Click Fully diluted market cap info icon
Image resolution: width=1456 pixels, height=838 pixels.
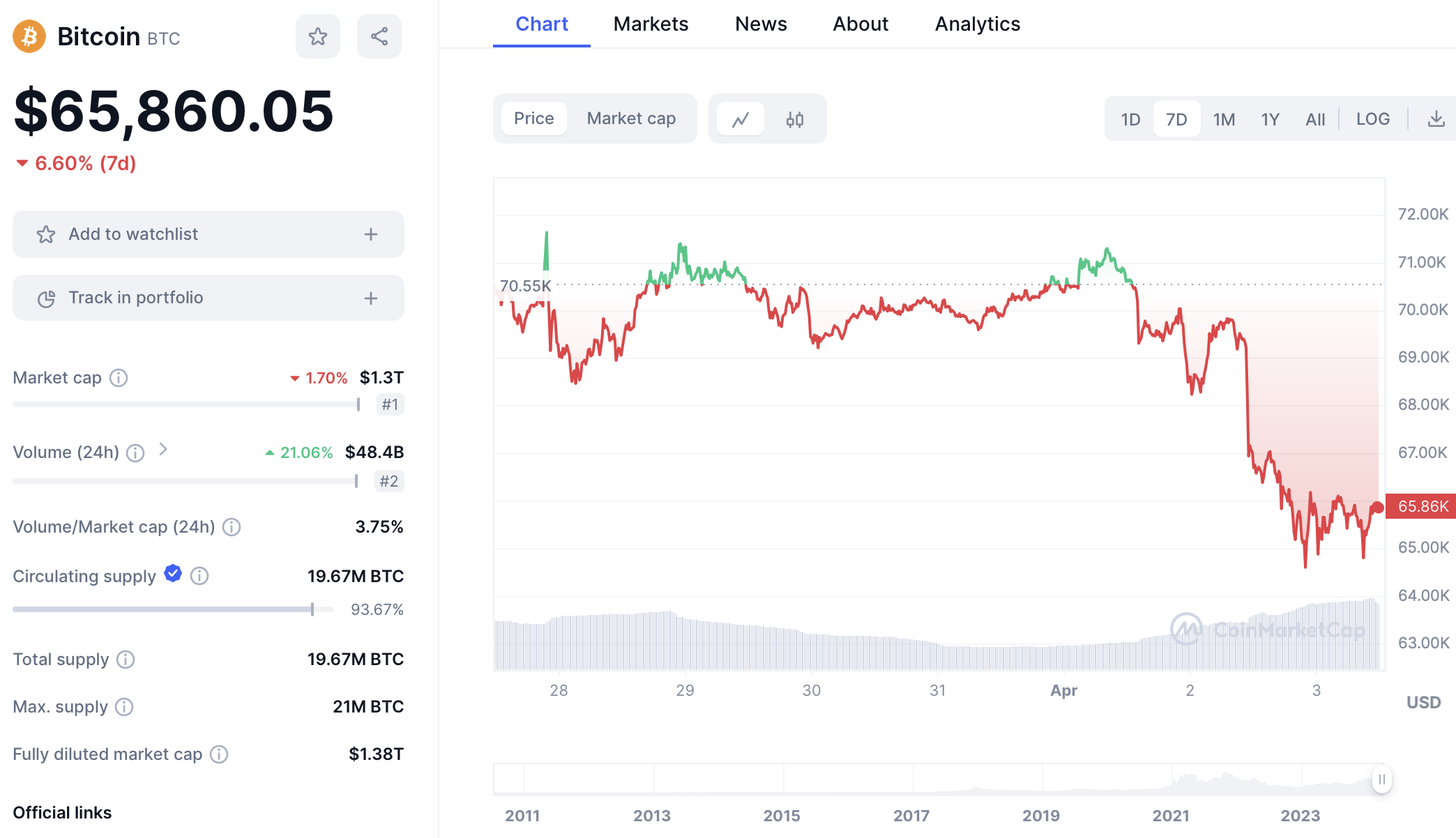[219, 754]
